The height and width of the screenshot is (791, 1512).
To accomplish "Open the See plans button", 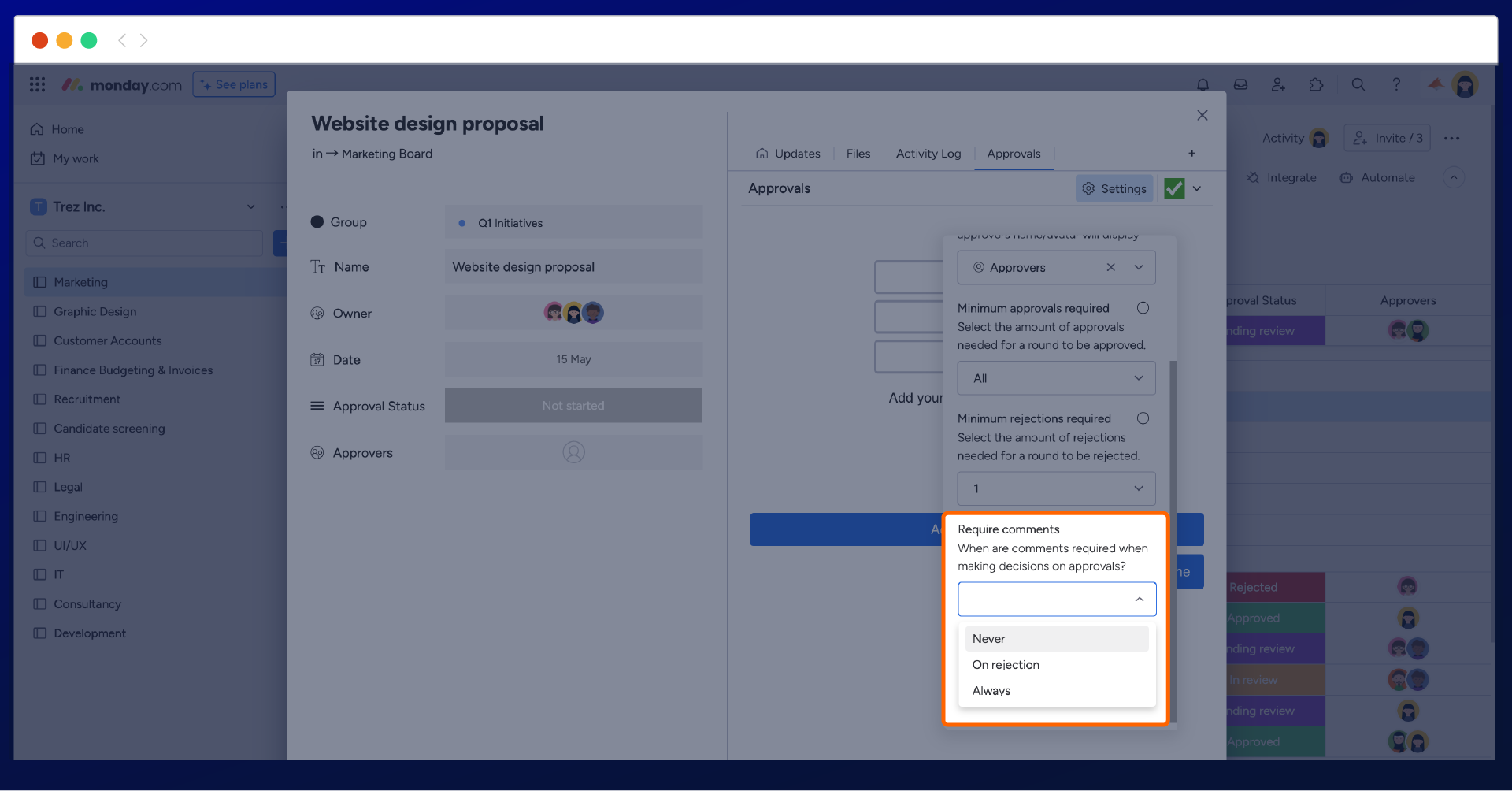I will click(x=233, y=84).
